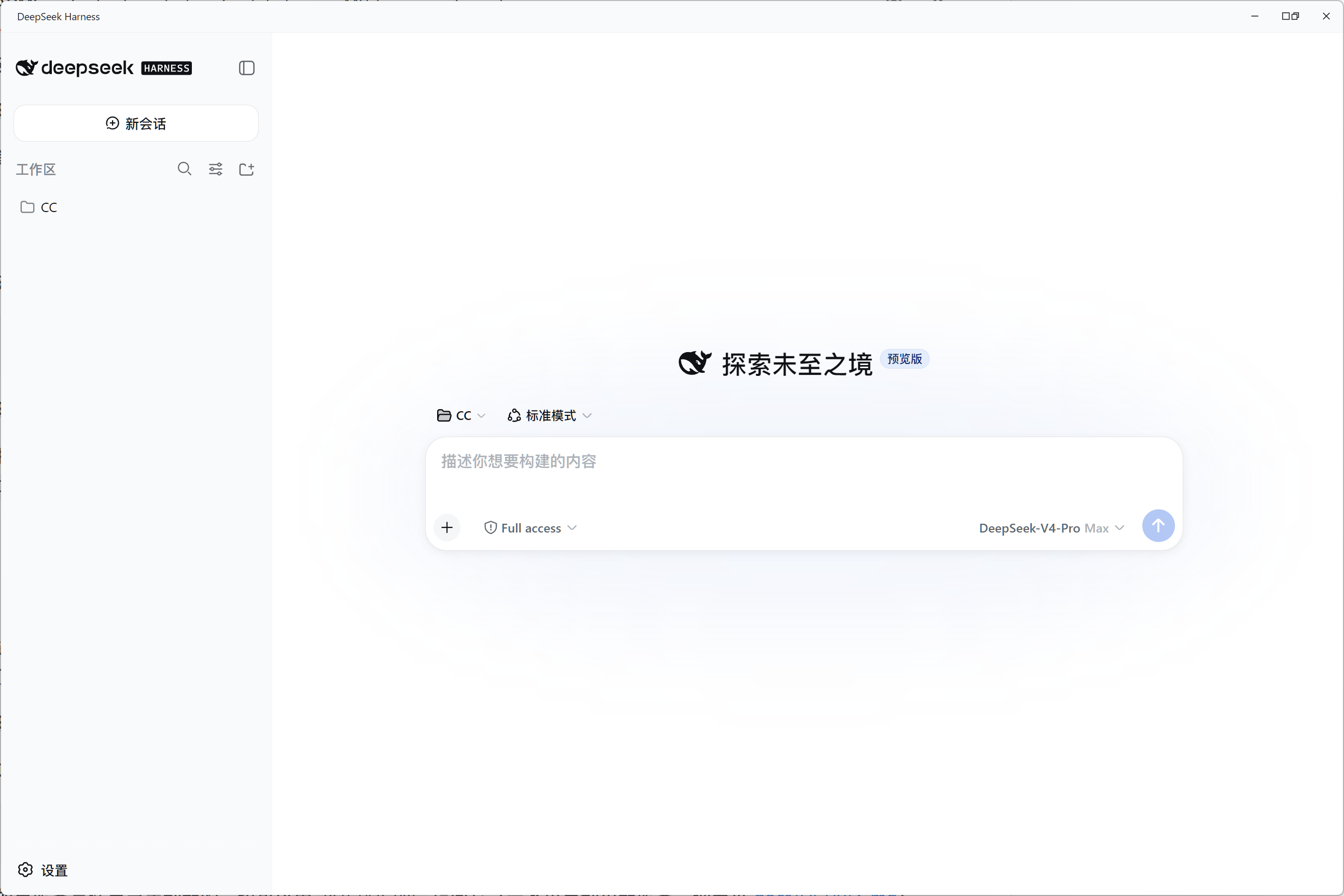
Task: Open workspace search magnifier icon
Action: tap(184, 169)
